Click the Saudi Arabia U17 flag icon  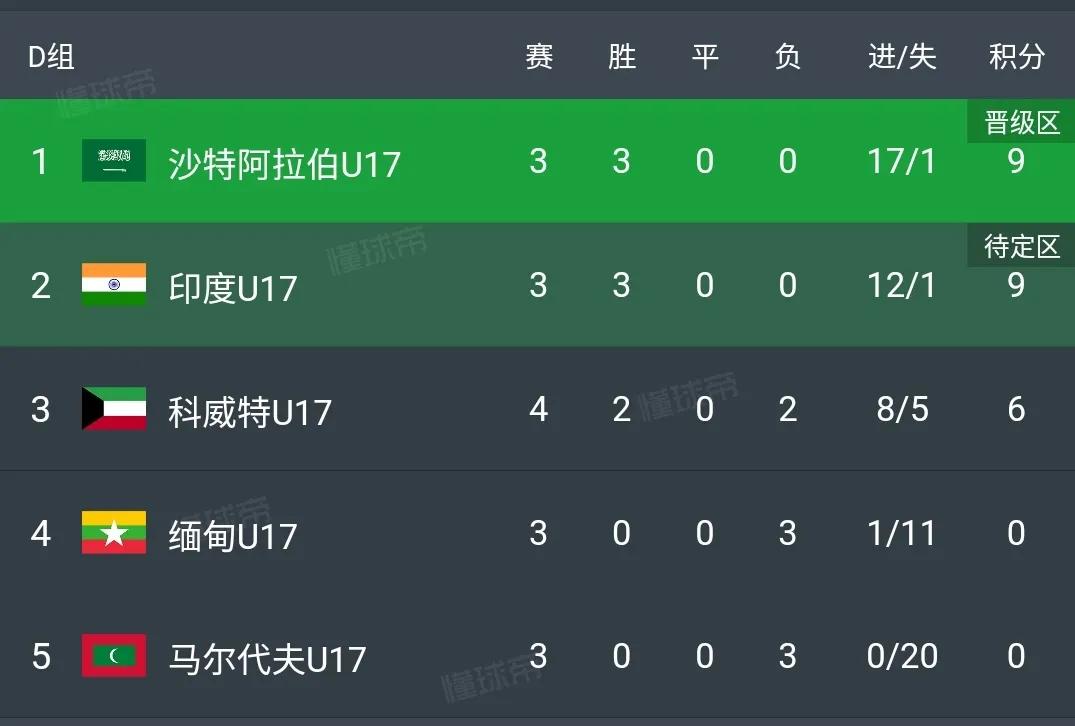[x=113, y=160]
